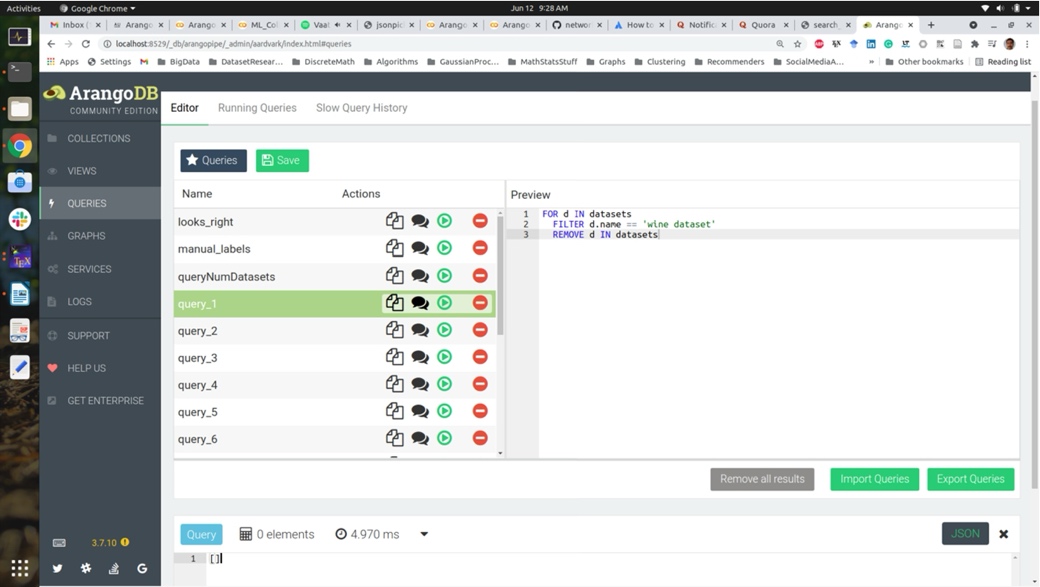Expand the query timing details dropdown arrow

point(424,535)
